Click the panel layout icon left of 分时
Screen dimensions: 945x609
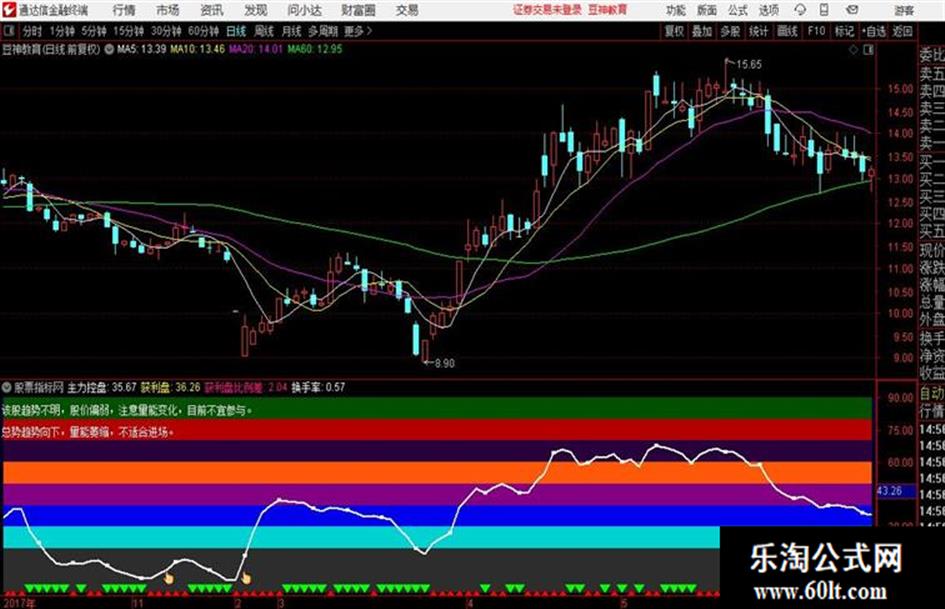(8, 31)
